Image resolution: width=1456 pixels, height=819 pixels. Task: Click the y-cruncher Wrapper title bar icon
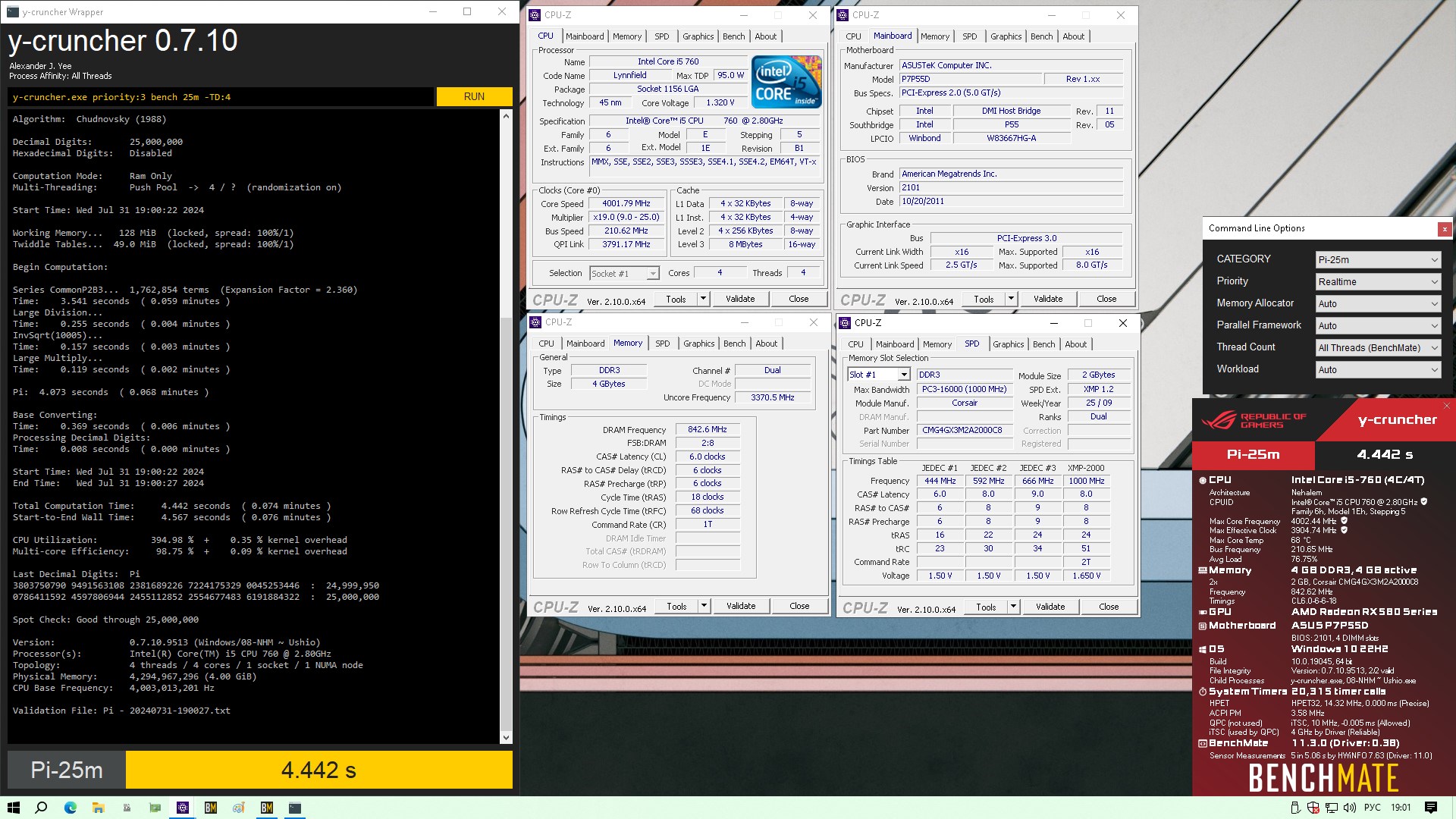[x=13, y=12]
